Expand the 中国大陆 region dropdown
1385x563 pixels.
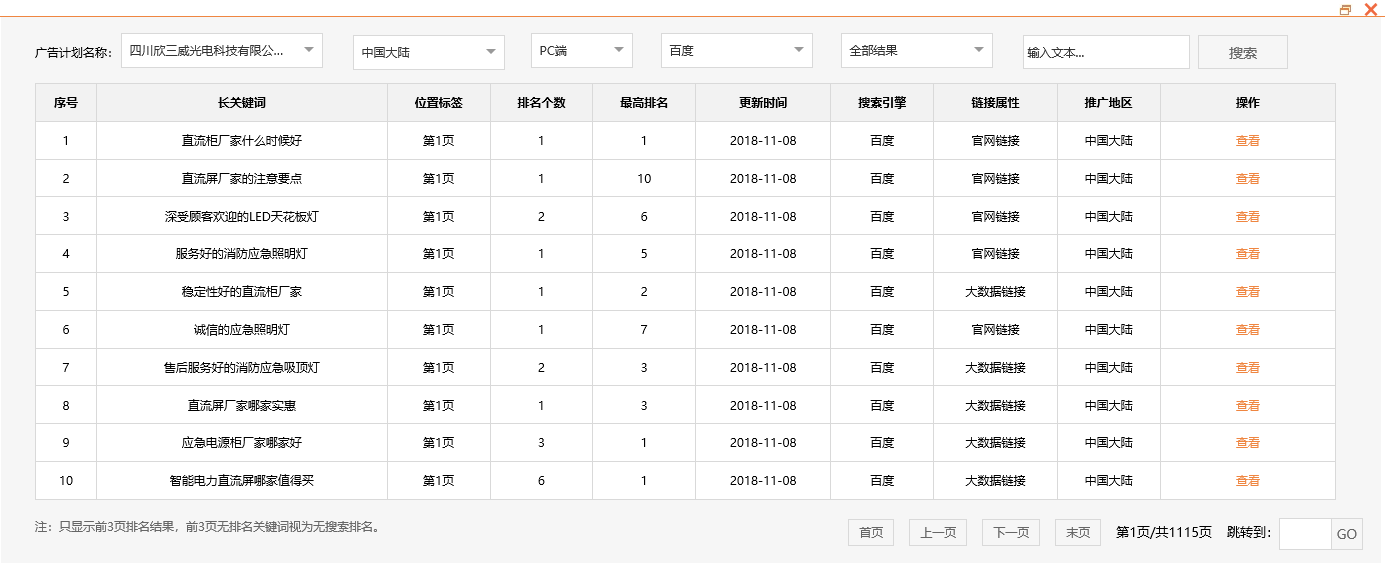(x=429, y=52)
